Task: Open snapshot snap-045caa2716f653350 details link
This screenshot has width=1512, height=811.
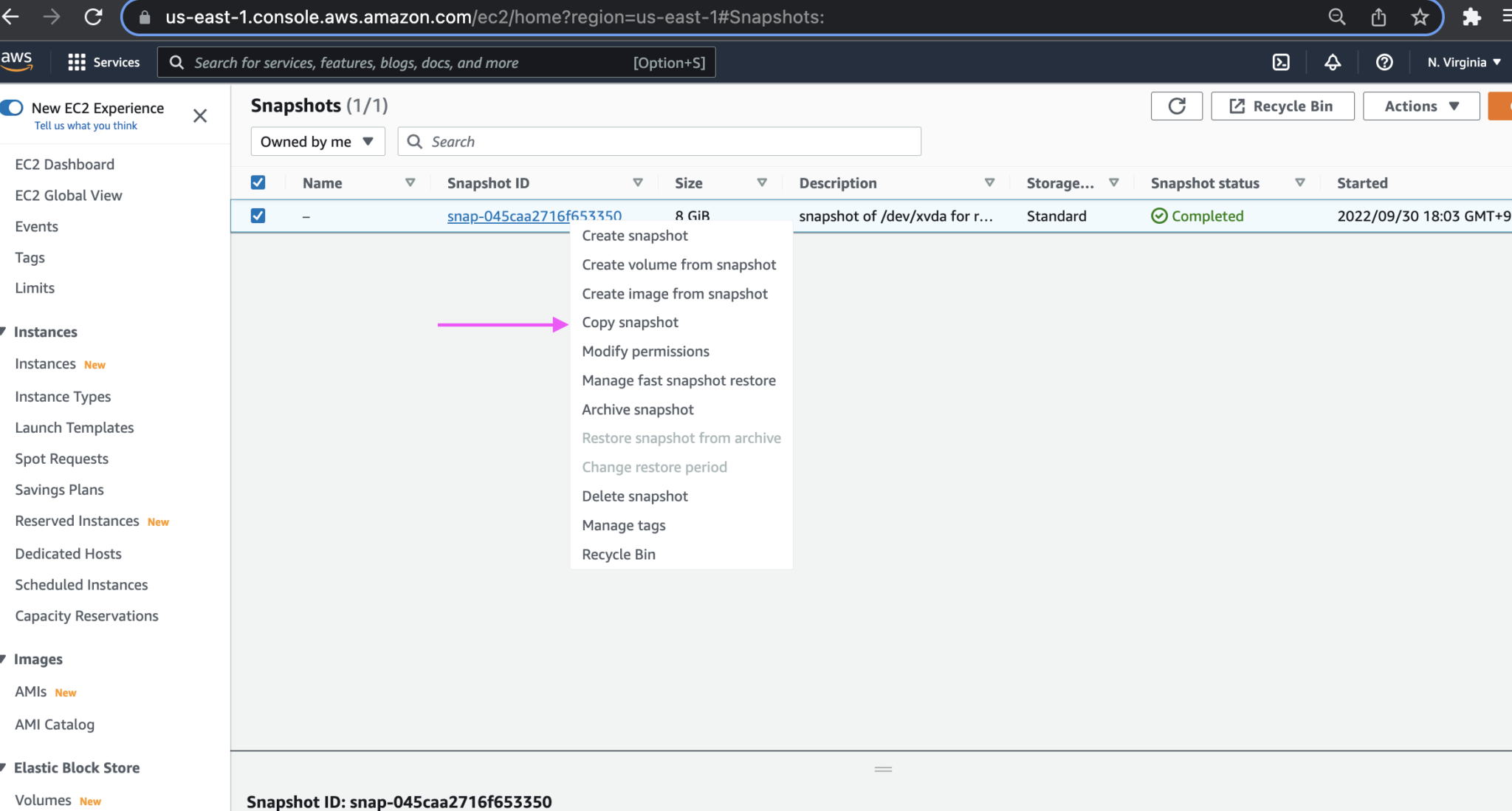Action: click(534, 216)
